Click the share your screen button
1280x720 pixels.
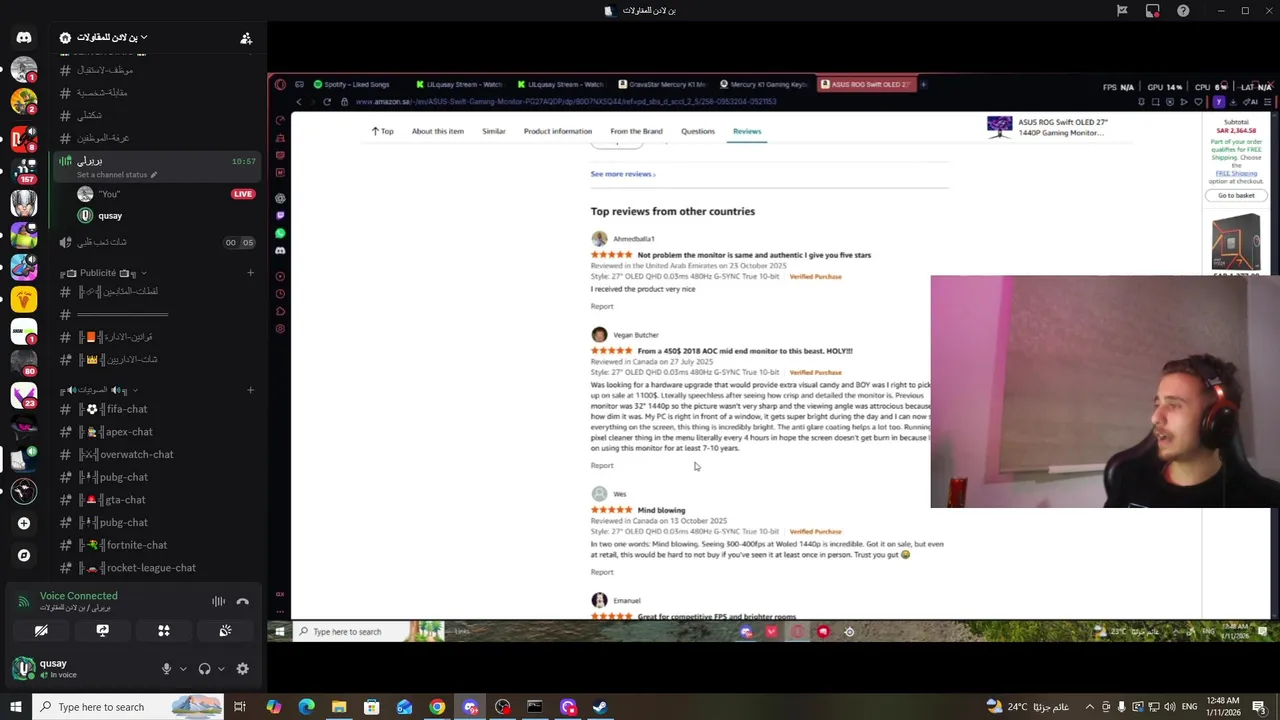coord(102,631)
